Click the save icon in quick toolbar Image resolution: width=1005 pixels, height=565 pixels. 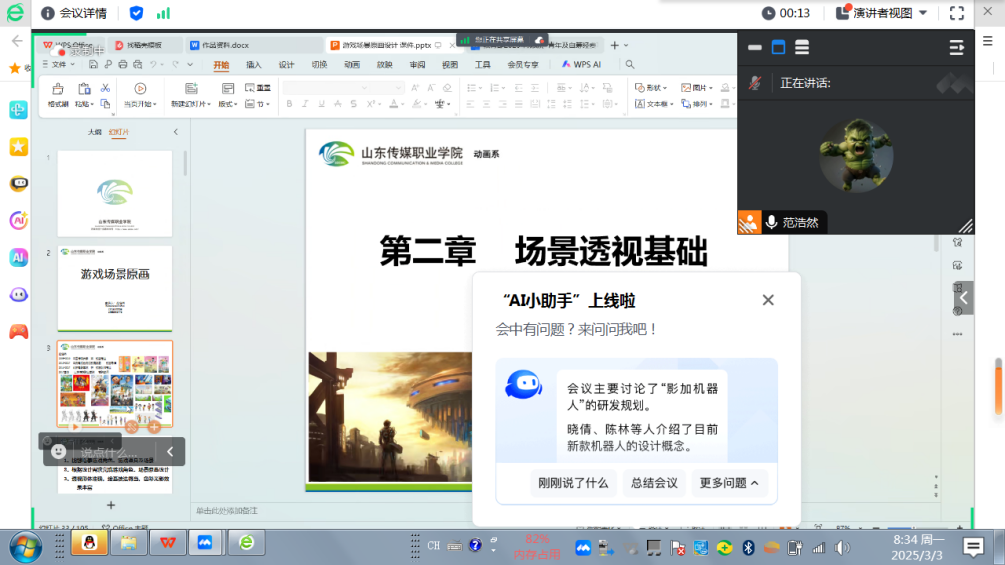[94, 64]
